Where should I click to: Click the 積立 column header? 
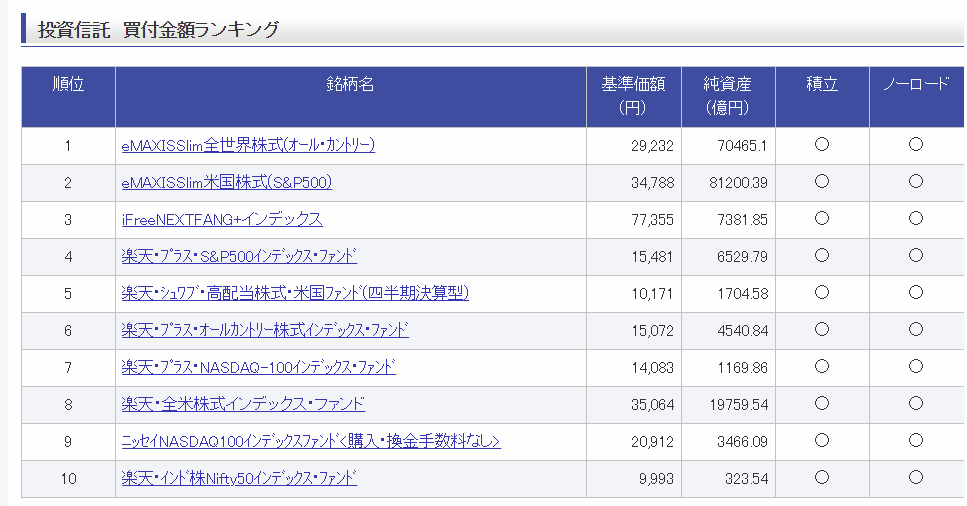pyautogui.click(x=822, y=85)
